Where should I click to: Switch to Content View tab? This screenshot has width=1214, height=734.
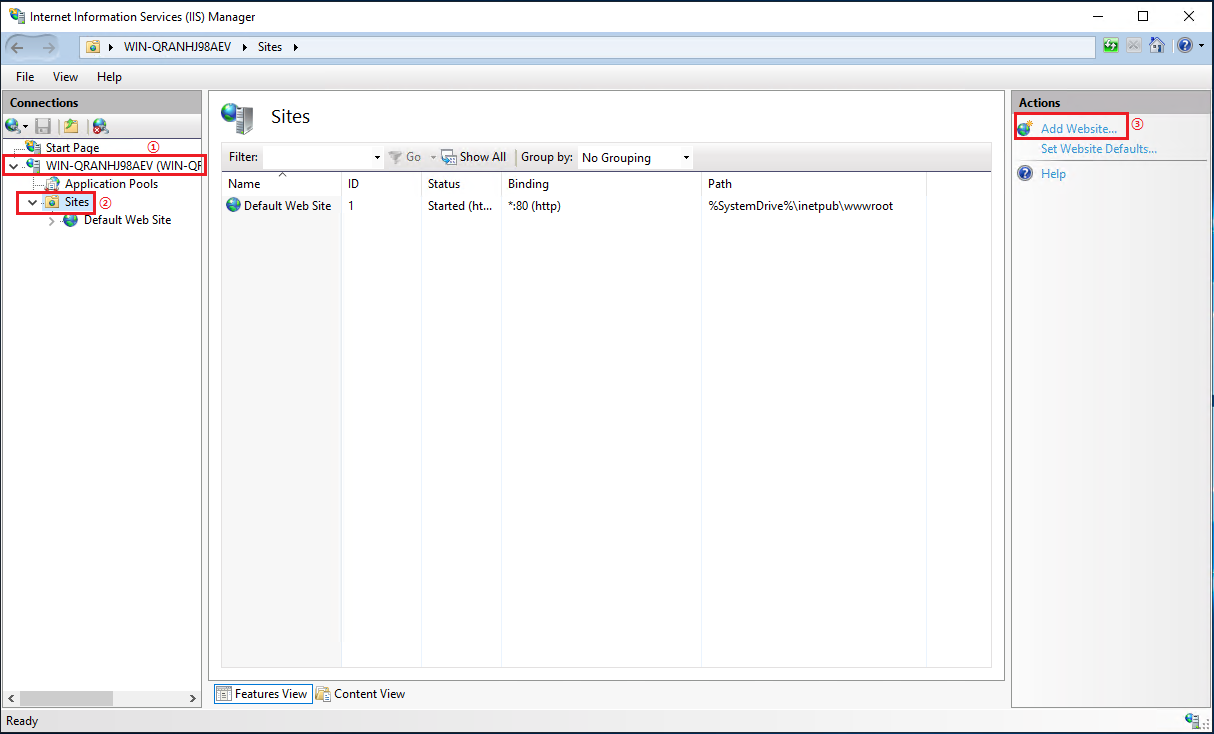pos(361,694)
